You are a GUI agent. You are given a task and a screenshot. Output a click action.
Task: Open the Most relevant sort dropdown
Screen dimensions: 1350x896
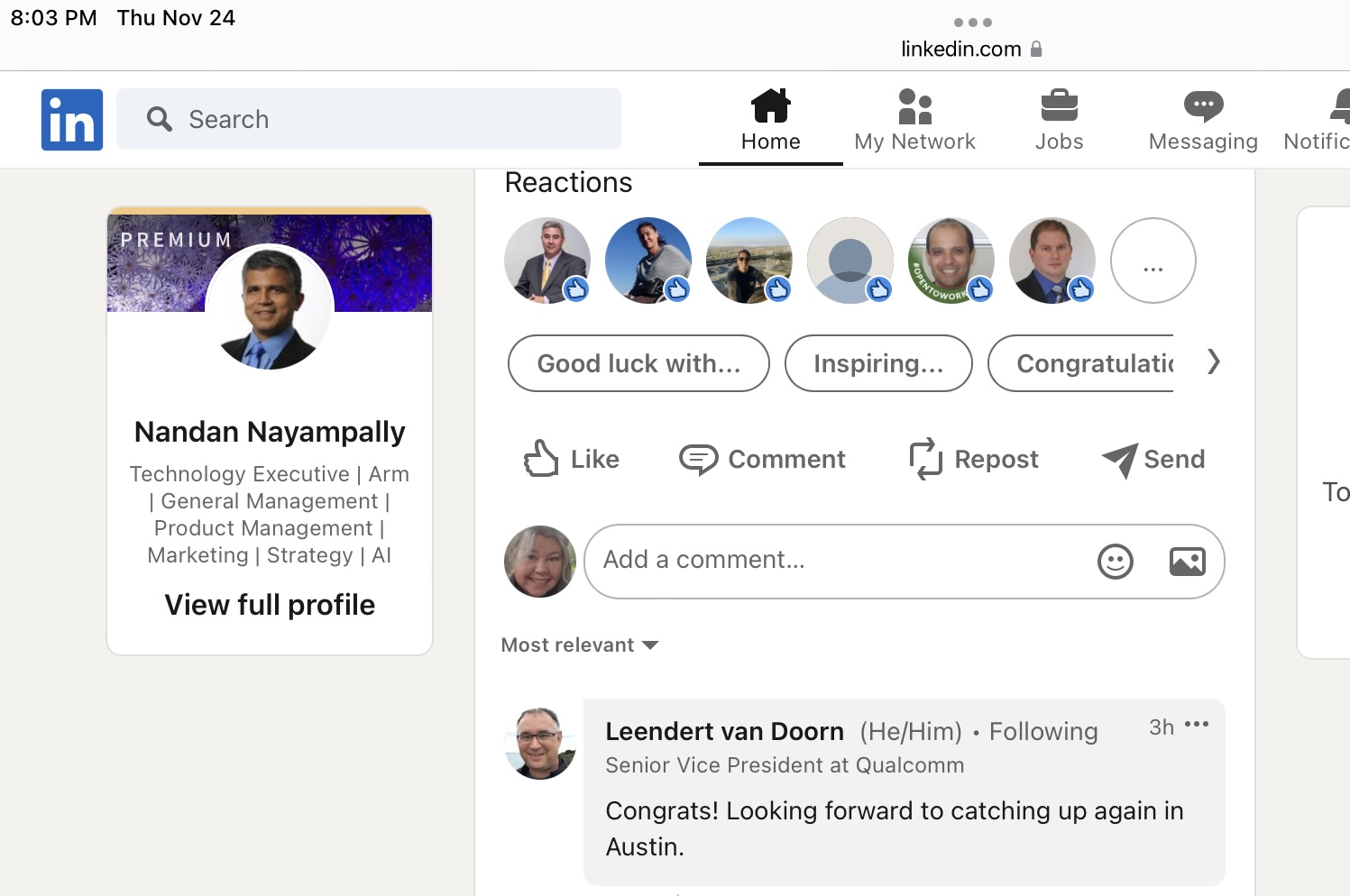pyautogui.click(x=580, y=645)
